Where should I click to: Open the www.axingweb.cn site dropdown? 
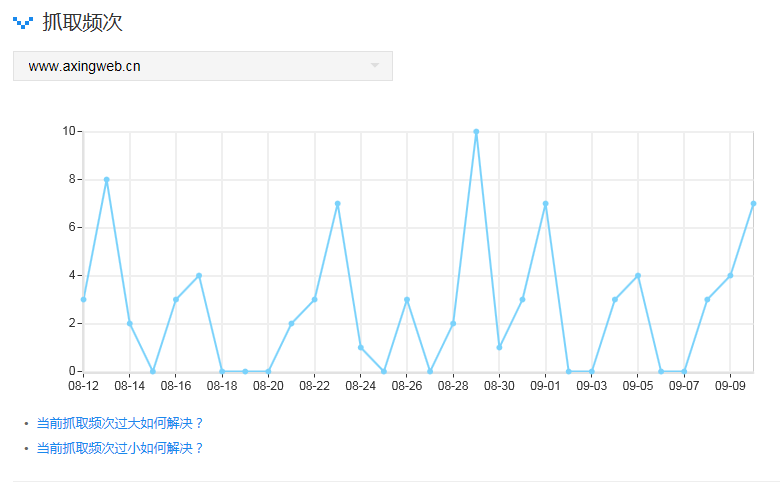point(203,66)
